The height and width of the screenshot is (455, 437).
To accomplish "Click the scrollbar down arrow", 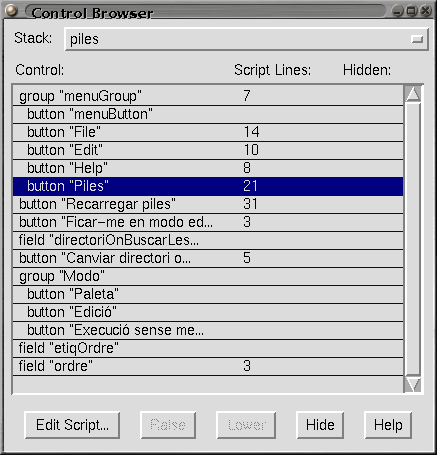I will point(413,384).
